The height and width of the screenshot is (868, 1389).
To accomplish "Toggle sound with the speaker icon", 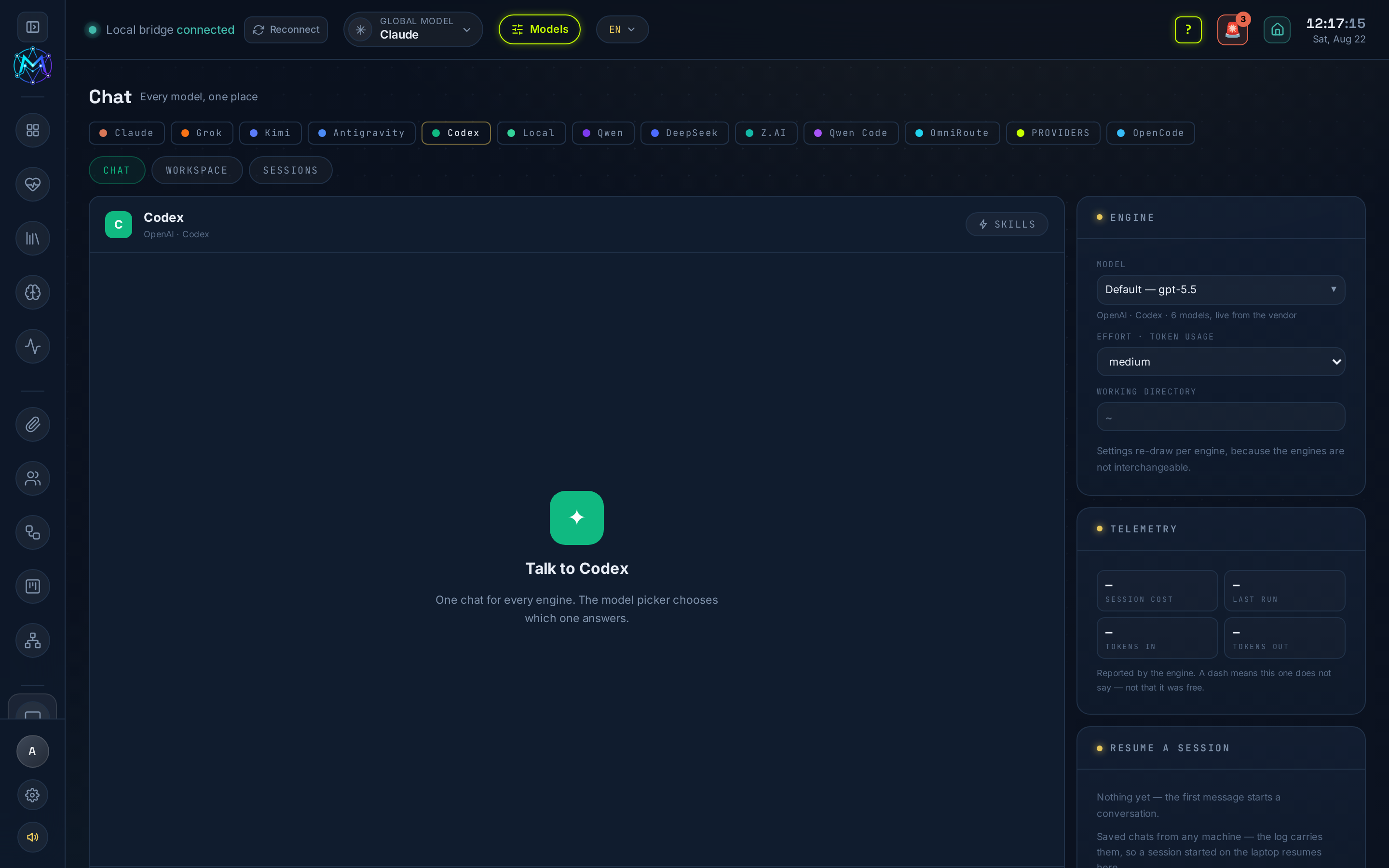I will (x=33, y=837).
